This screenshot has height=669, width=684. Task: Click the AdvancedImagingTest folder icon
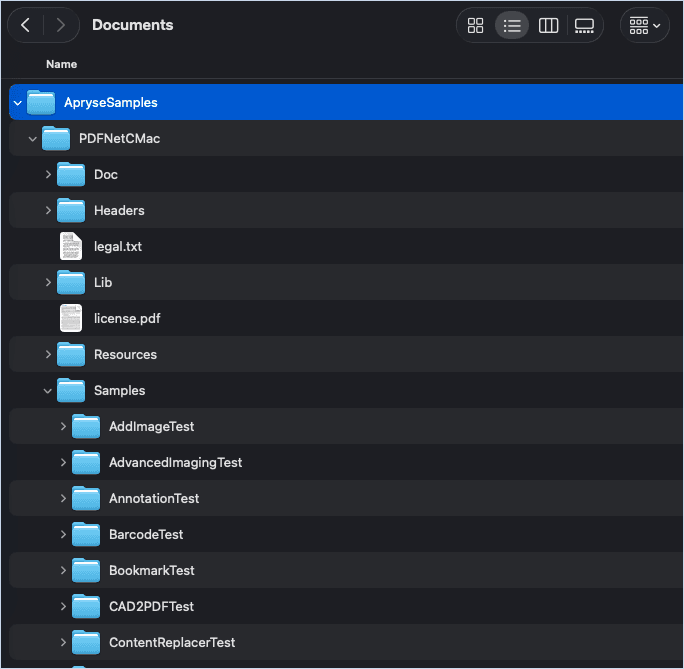click(86, 462)
